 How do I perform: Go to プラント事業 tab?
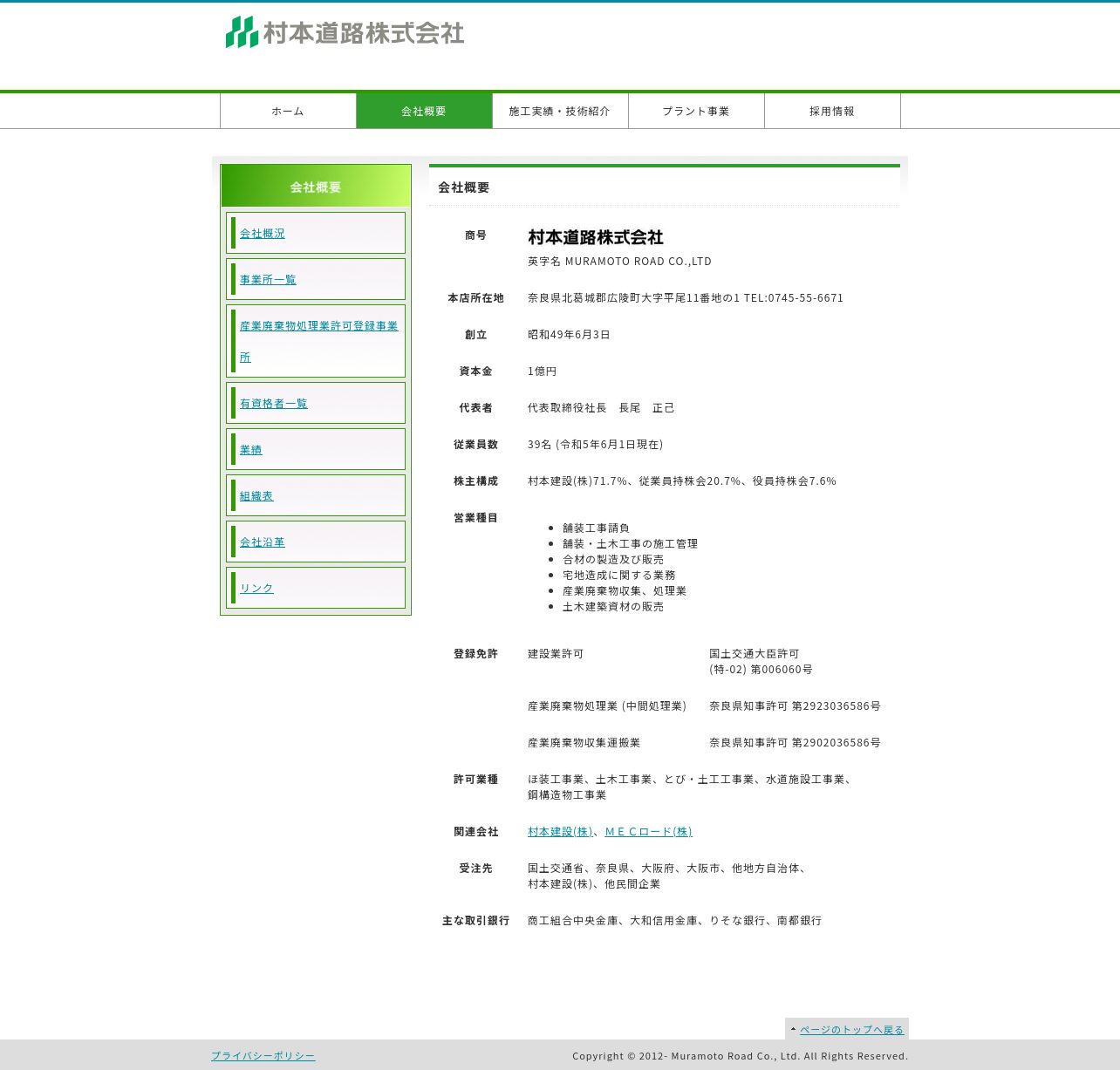point(696,111)
